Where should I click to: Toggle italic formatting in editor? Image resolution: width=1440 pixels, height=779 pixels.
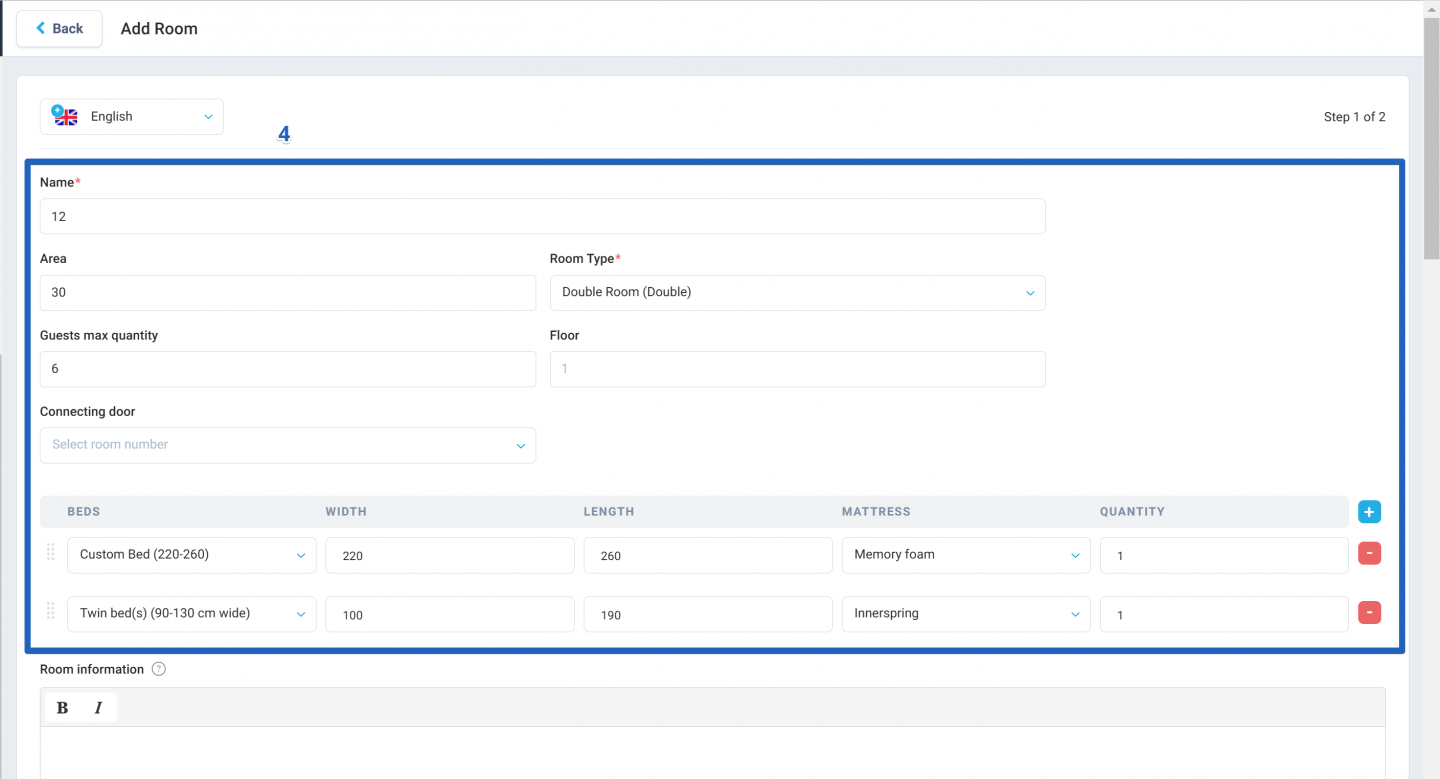point(98,708)
